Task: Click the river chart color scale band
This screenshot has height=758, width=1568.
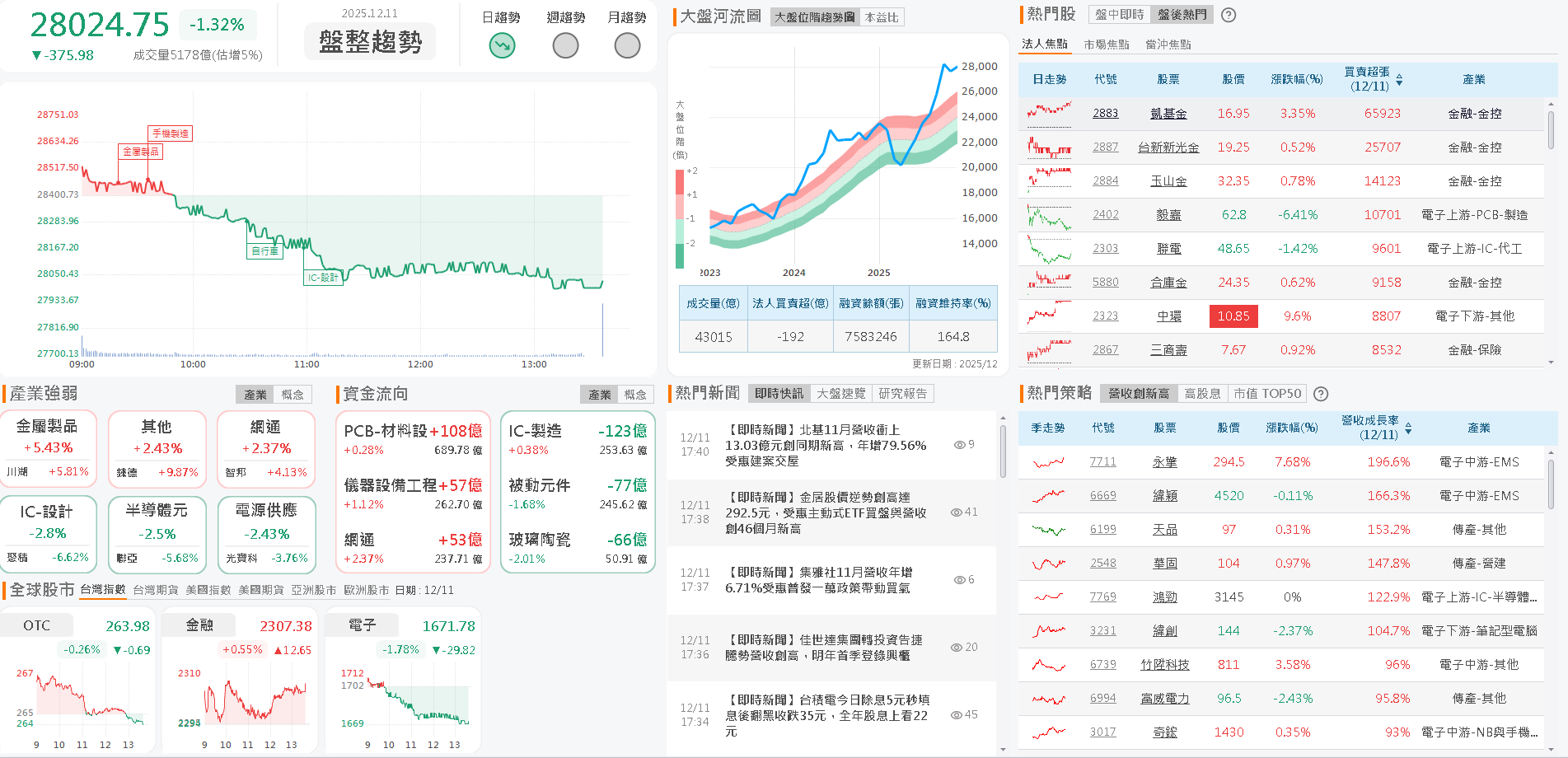Action: click(x=679, y=218)
